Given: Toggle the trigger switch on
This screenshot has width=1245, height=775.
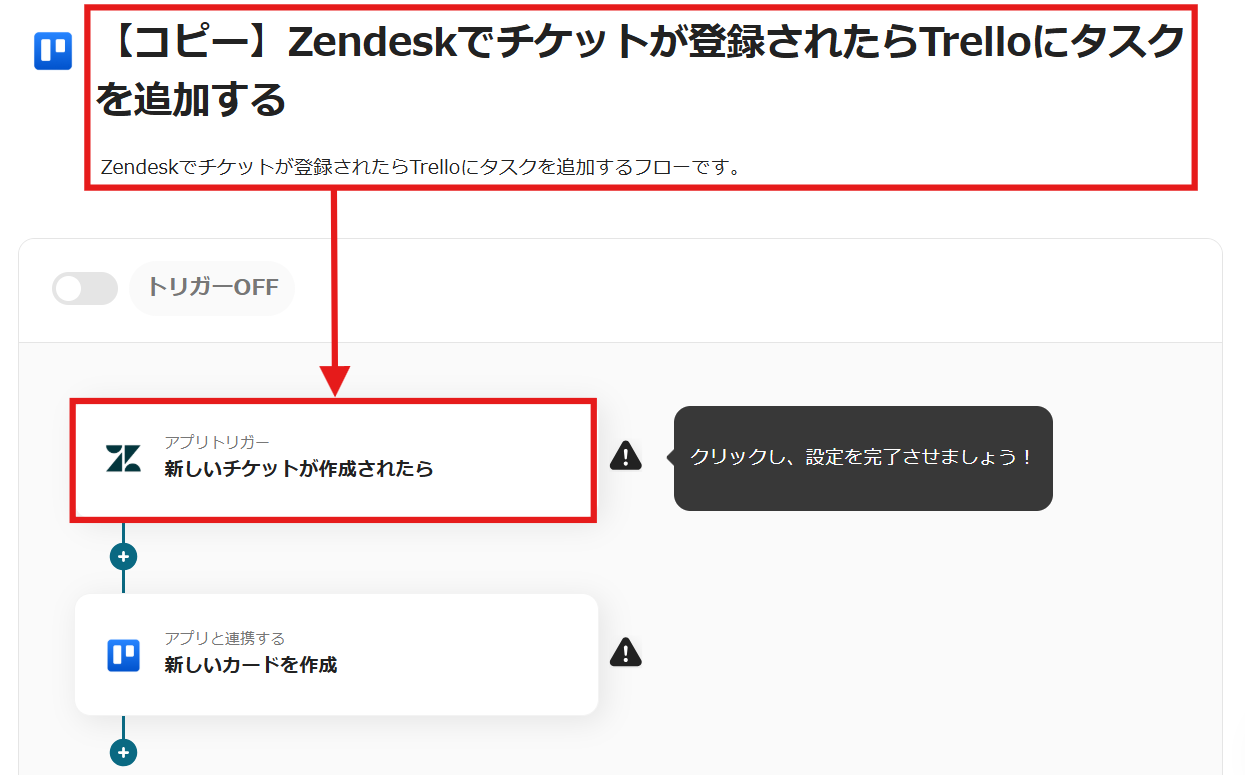Looking at the screenshot, I should (x=85, y=289).
